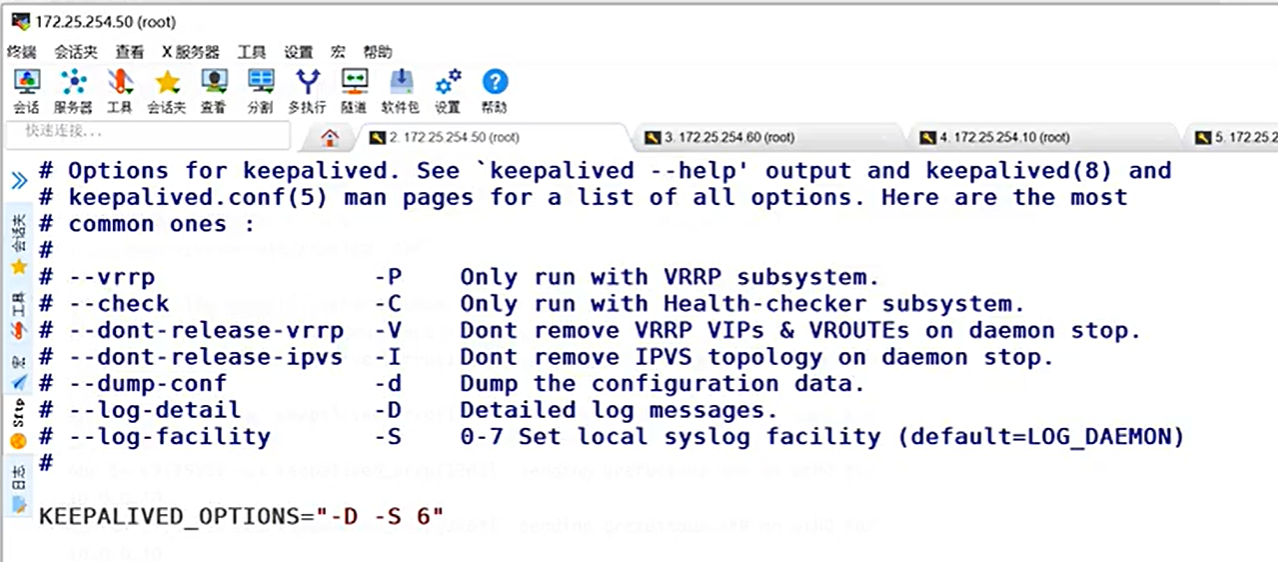Open the 会话夹 menu in menu bar
The width and height of the screenshot is (1278, 562).
click(x=76, y=52)
